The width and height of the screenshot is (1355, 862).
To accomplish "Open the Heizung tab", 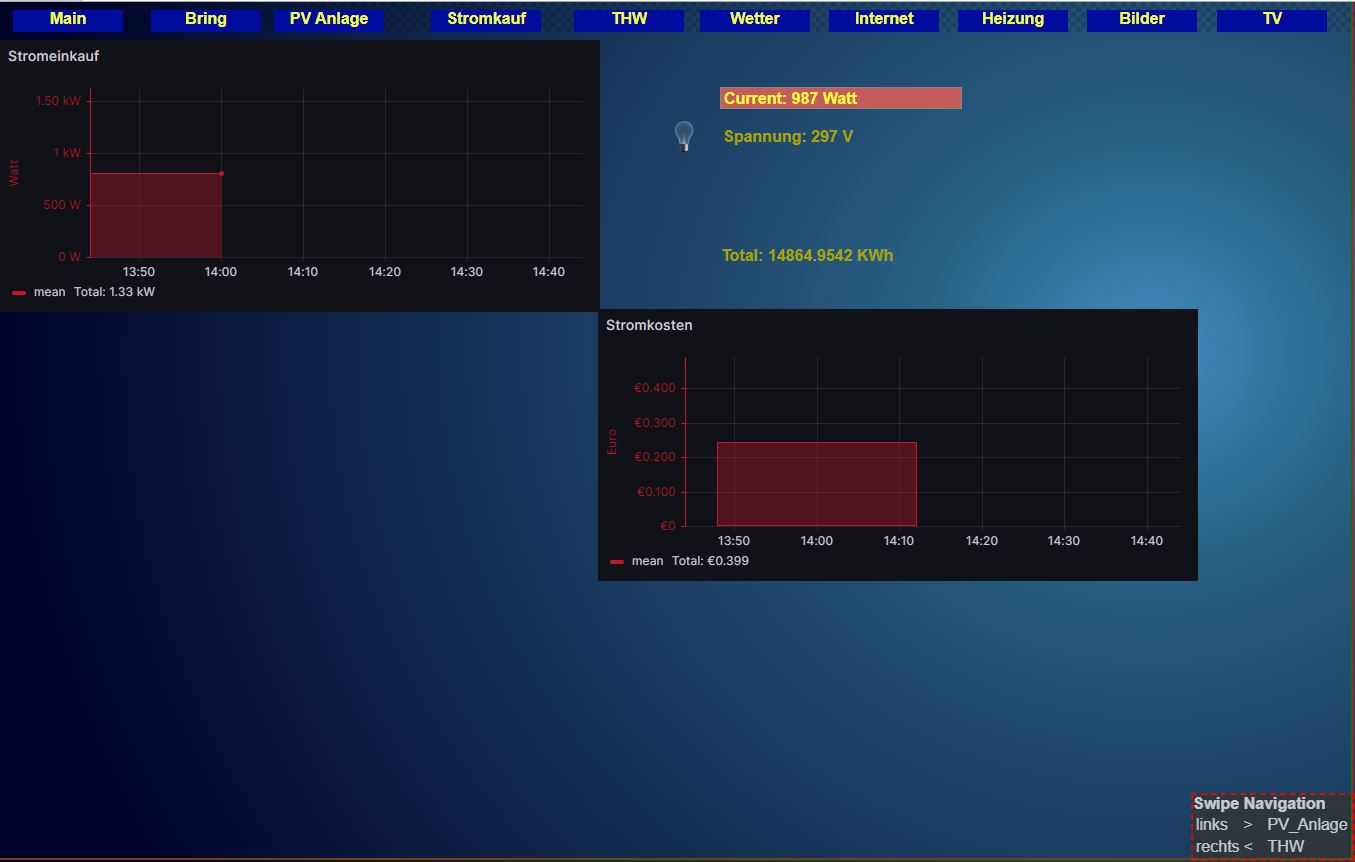I will [x=1013, y=19].
